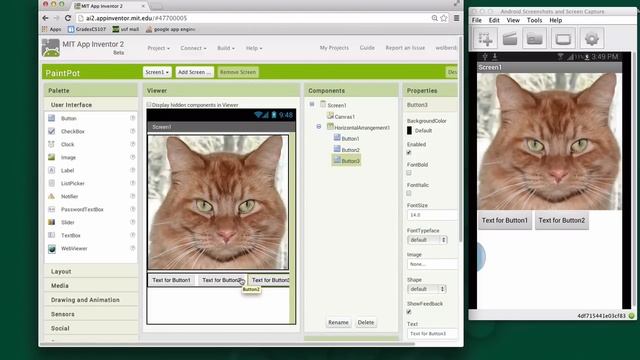640x360 pixels.
Task: Click the browser address bar
Action: coord(253,18)
